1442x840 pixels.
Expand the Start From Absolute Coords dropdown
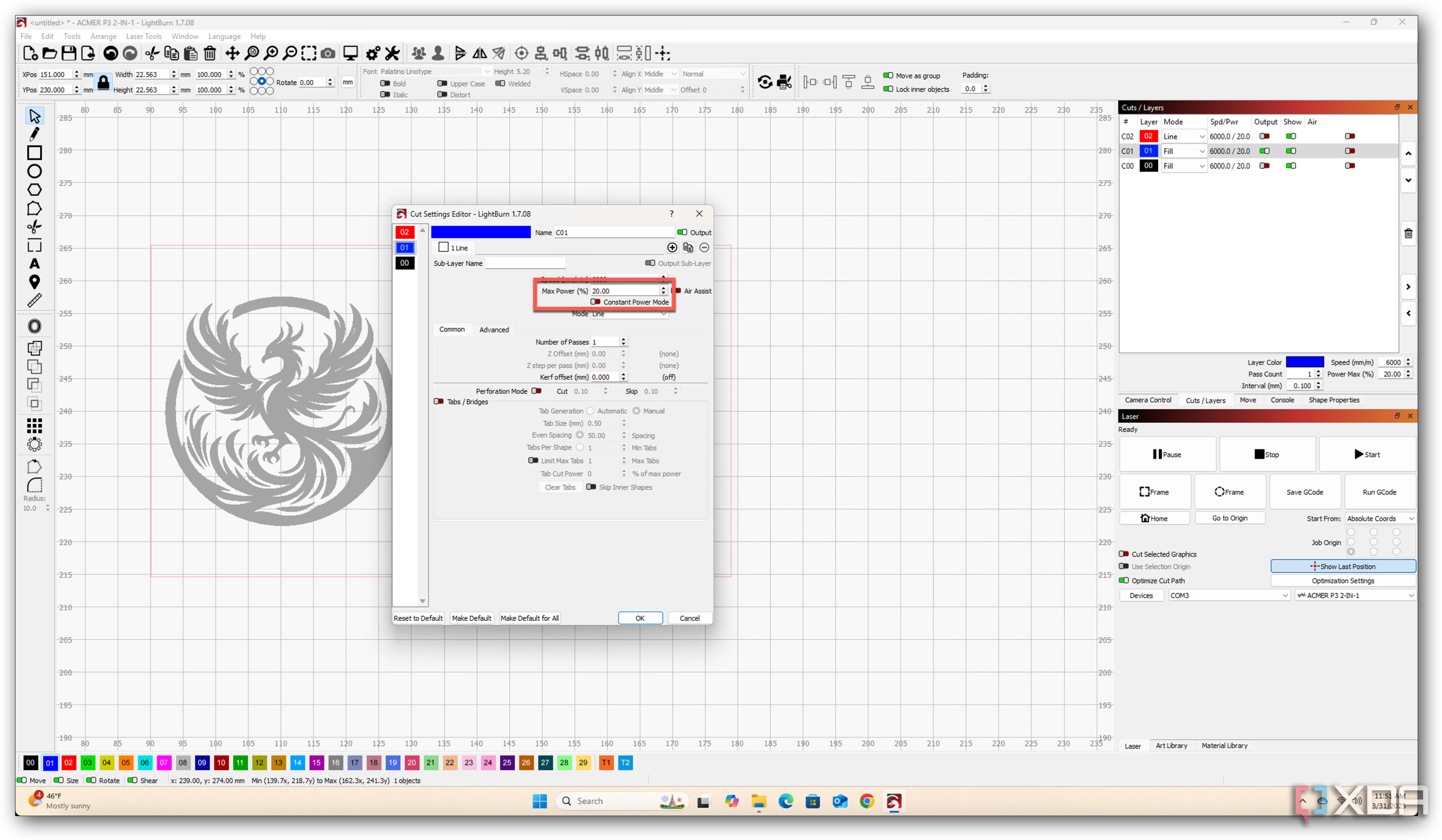1380,518
